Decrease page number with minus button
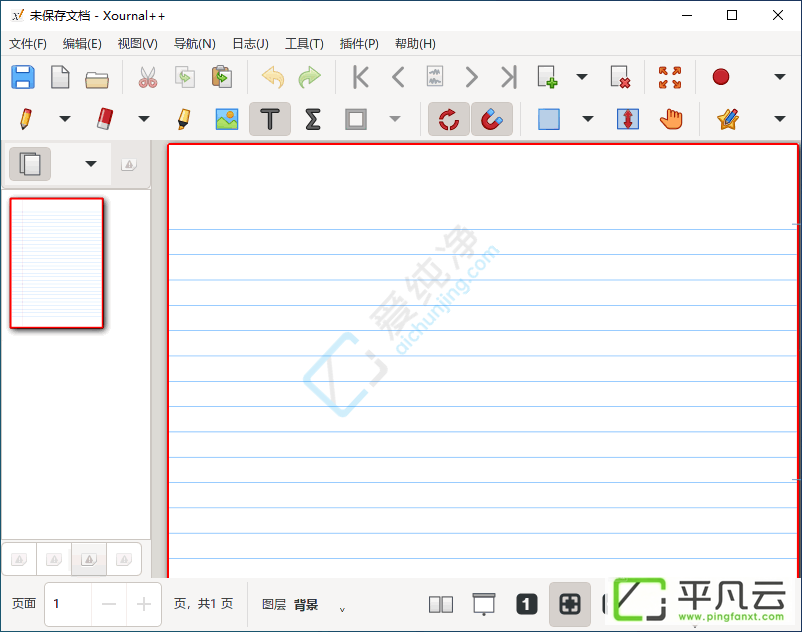The height and width of the screenshot is (632, 802). (x=109, y=604)
